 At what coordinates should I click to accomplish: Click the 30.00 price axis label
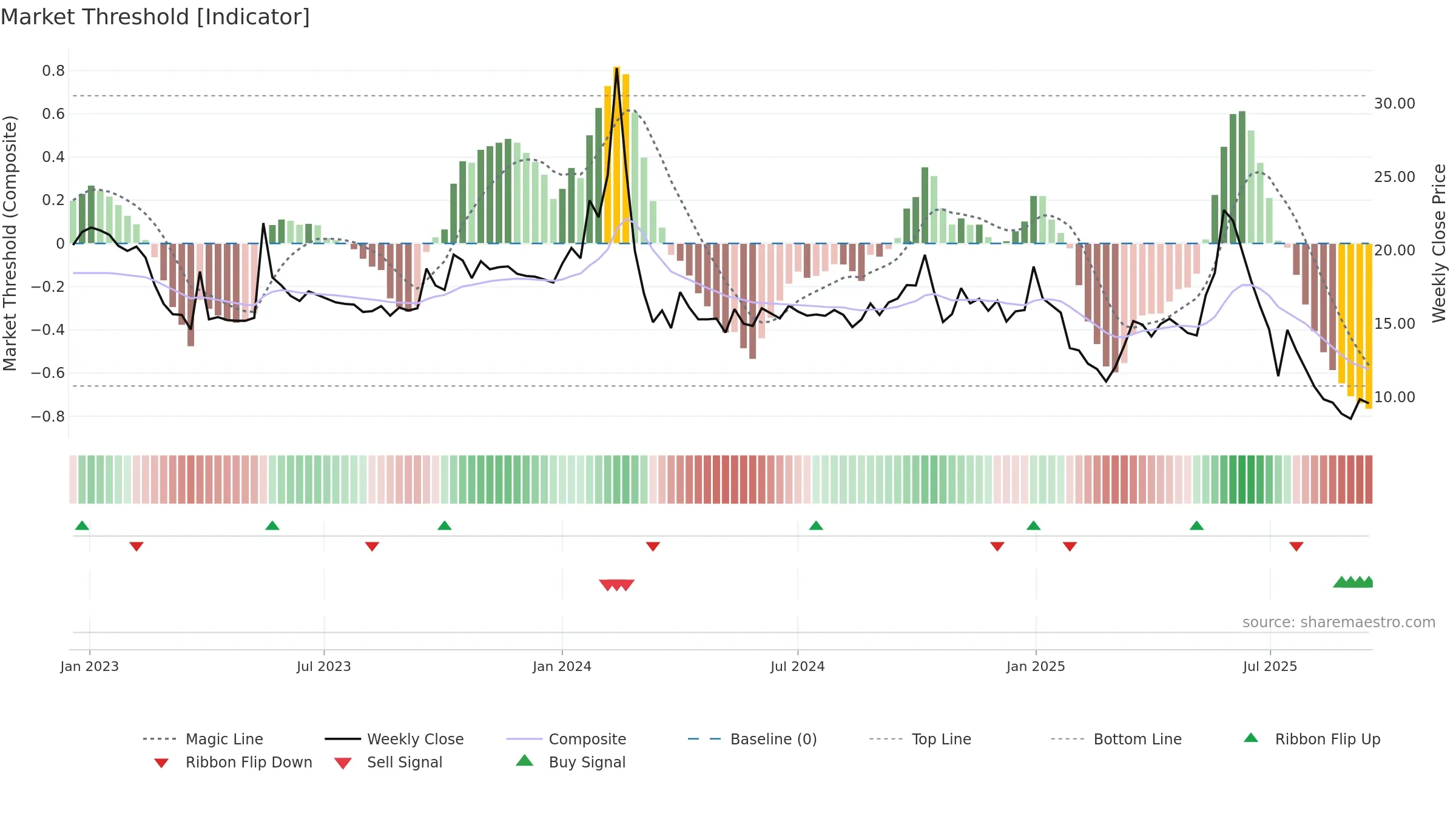(1395, 104)
